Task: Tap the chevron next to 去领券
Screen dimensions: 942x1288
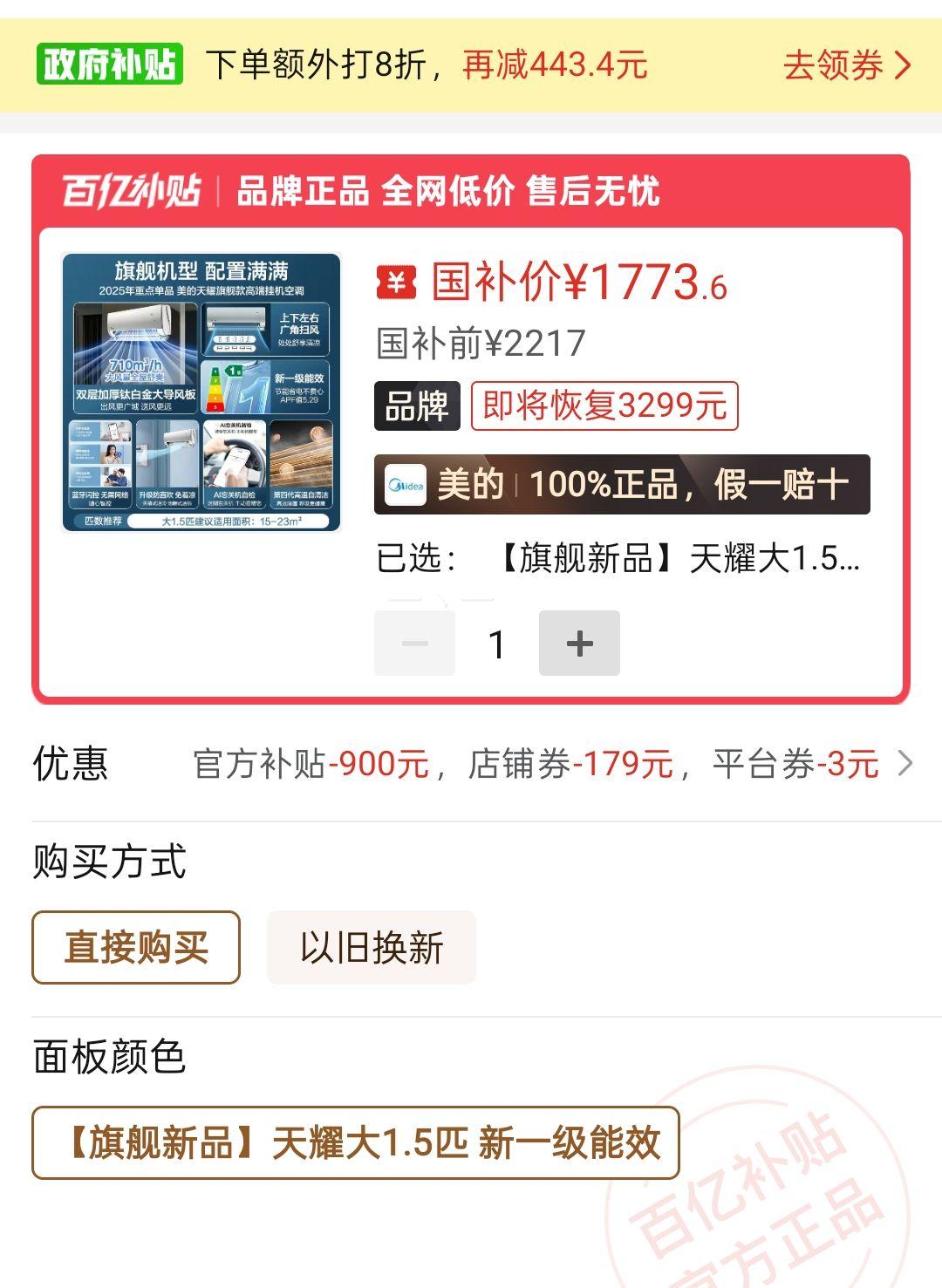Action: 903,65
